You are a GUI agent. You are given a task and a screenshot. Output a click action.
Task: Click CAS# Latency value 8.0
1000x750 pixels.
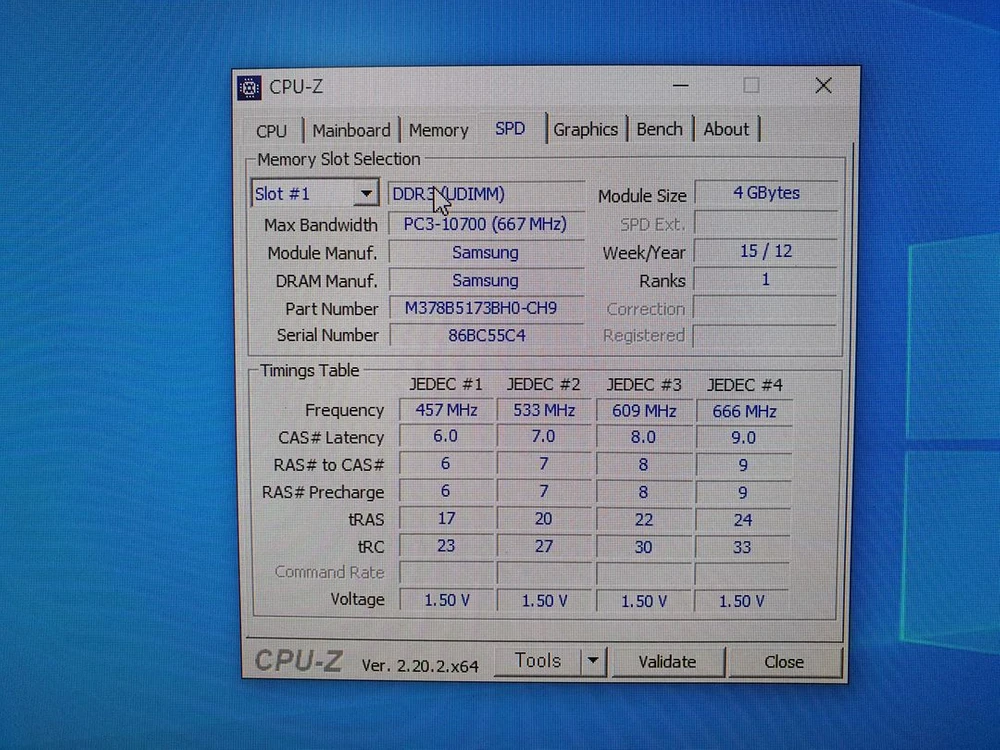point(643,438)
